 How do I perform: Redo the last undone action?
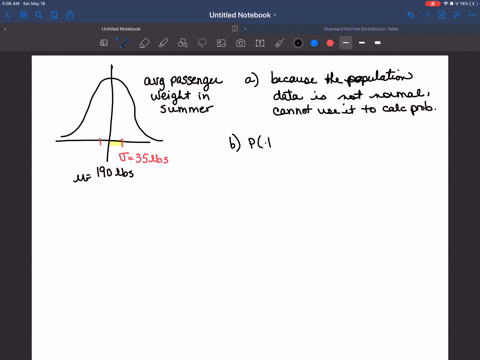tap(426, 15)
